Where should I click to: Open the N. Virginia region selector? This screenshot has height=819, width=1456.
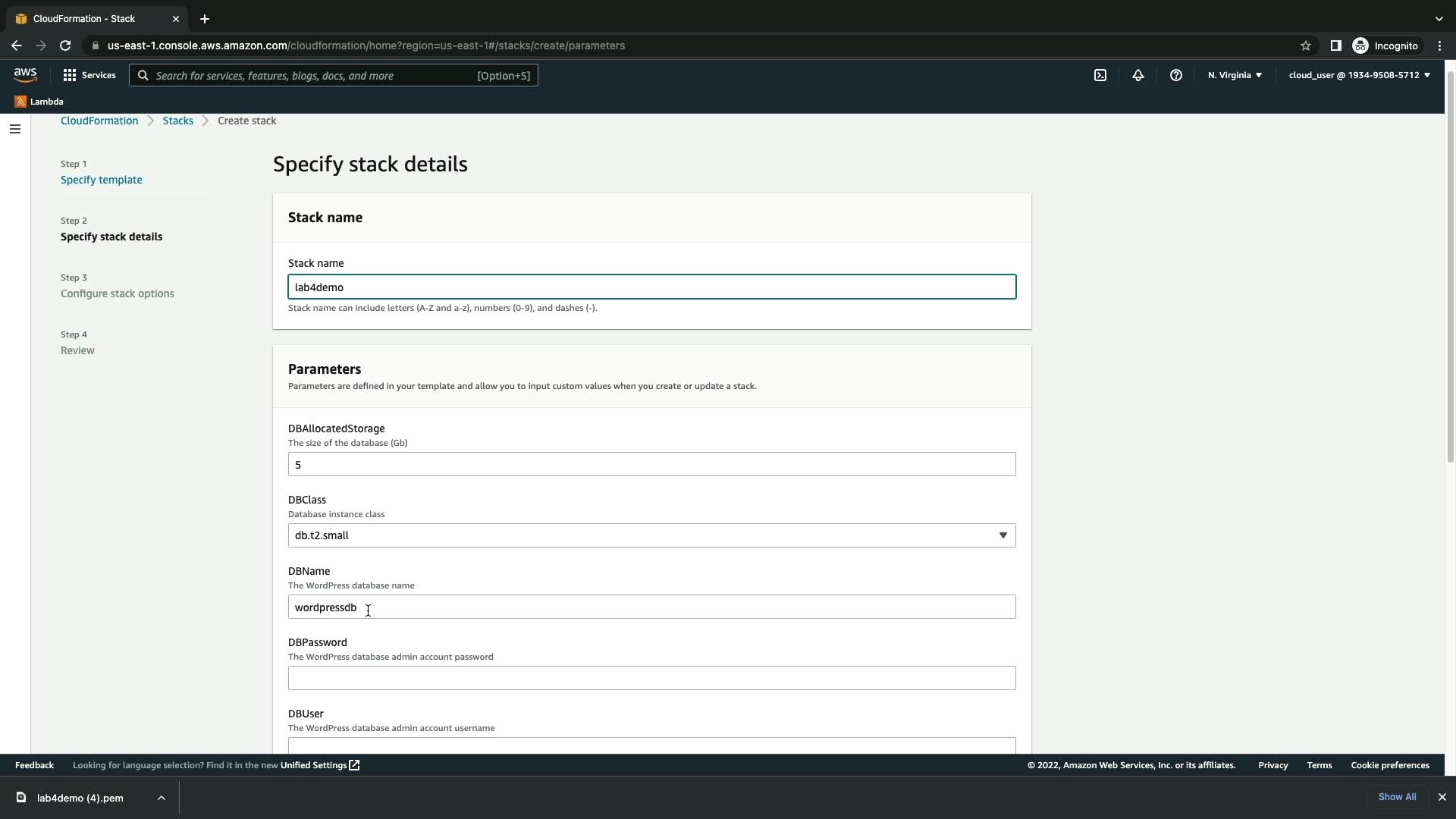click(x=1235, y=75)
